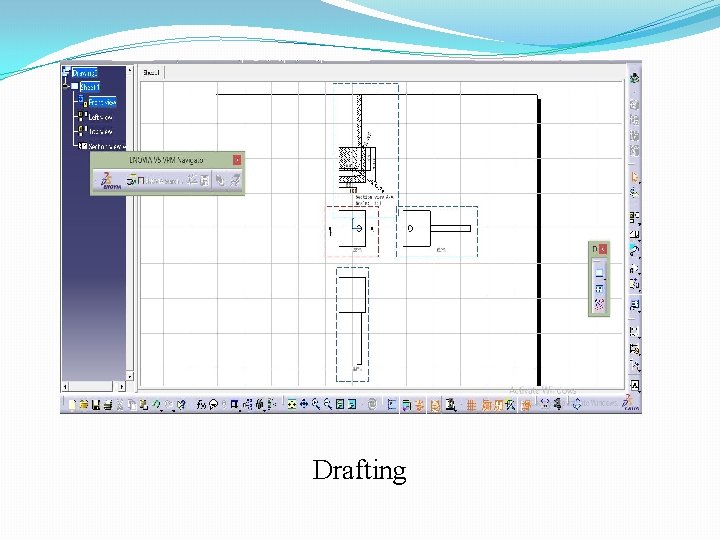
Task: Click the Save floppy disk icon
Action: 96,405
